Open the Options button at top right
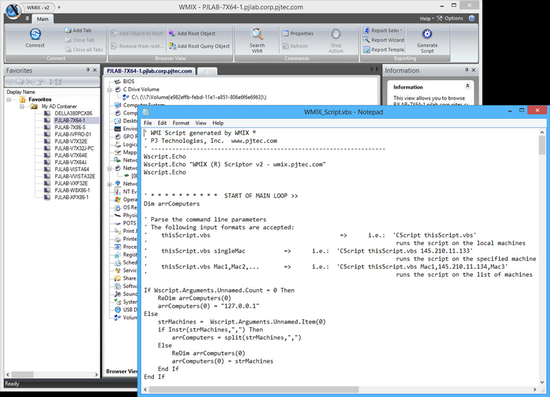Image resolution: width=550 pixels, height=397 pixels. click(450, 18)
